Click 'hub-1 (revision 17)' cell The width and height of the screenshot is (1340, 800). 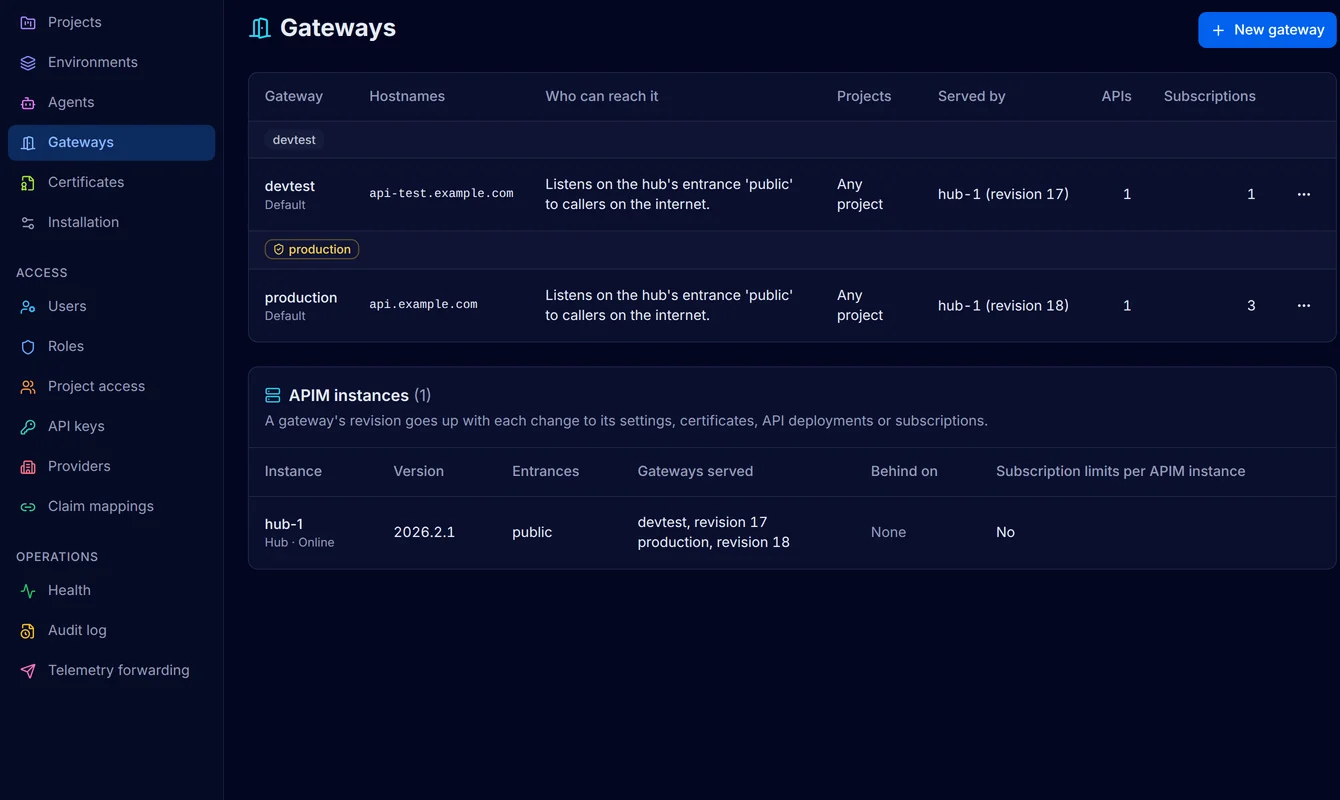pyautogui.click(x=1003, y=194)
